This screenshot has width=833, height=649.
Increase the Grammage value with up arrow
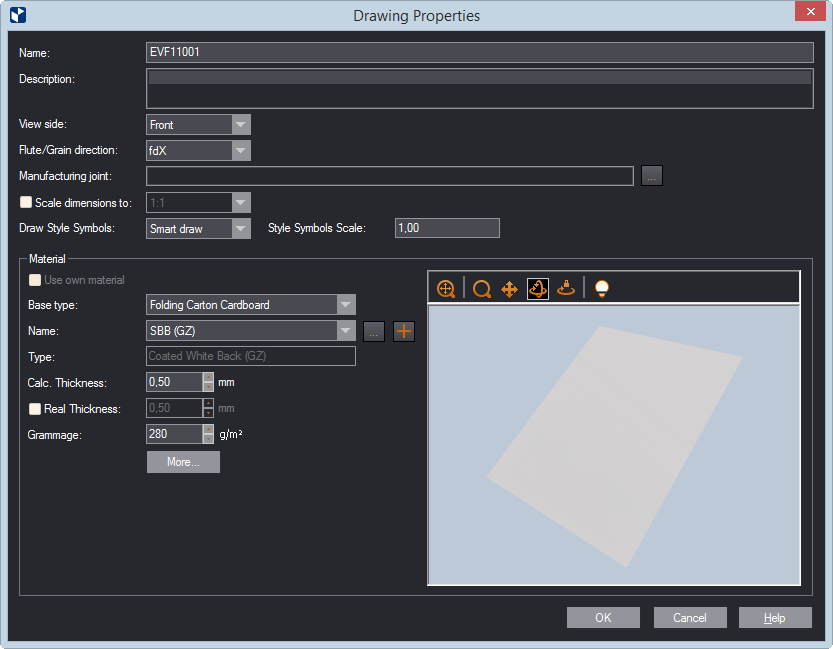pyautogui.click(x=208, y=429)
